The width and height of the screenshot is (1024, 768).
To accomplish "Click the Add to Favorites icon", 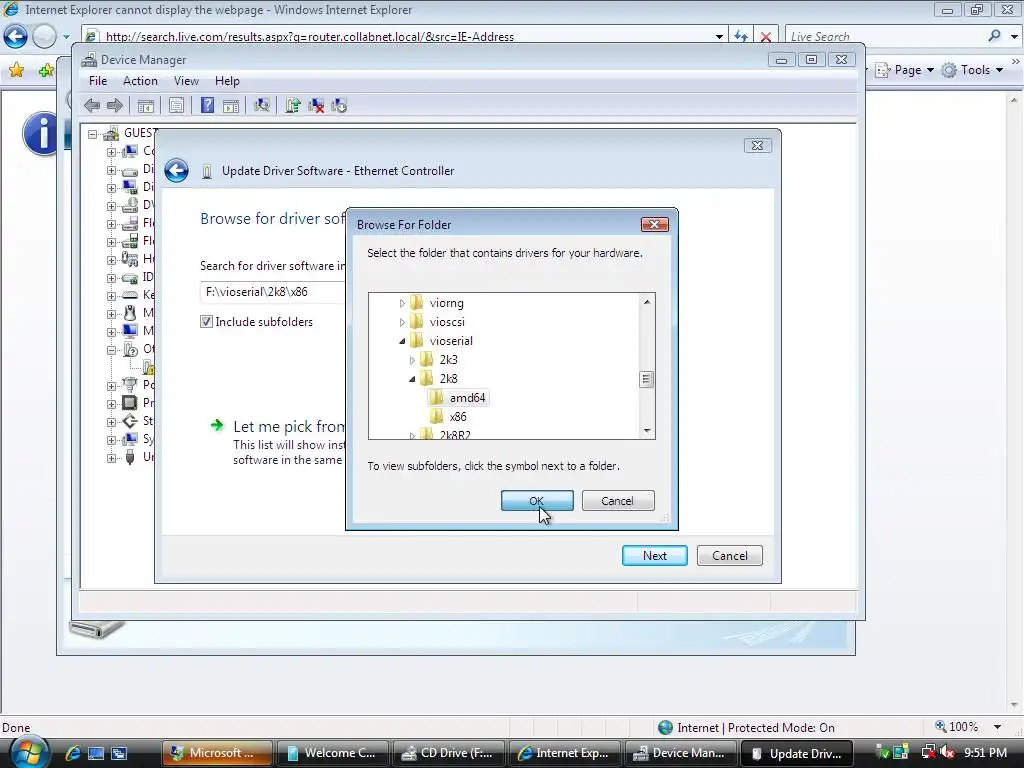I will [x=46, y=70].
